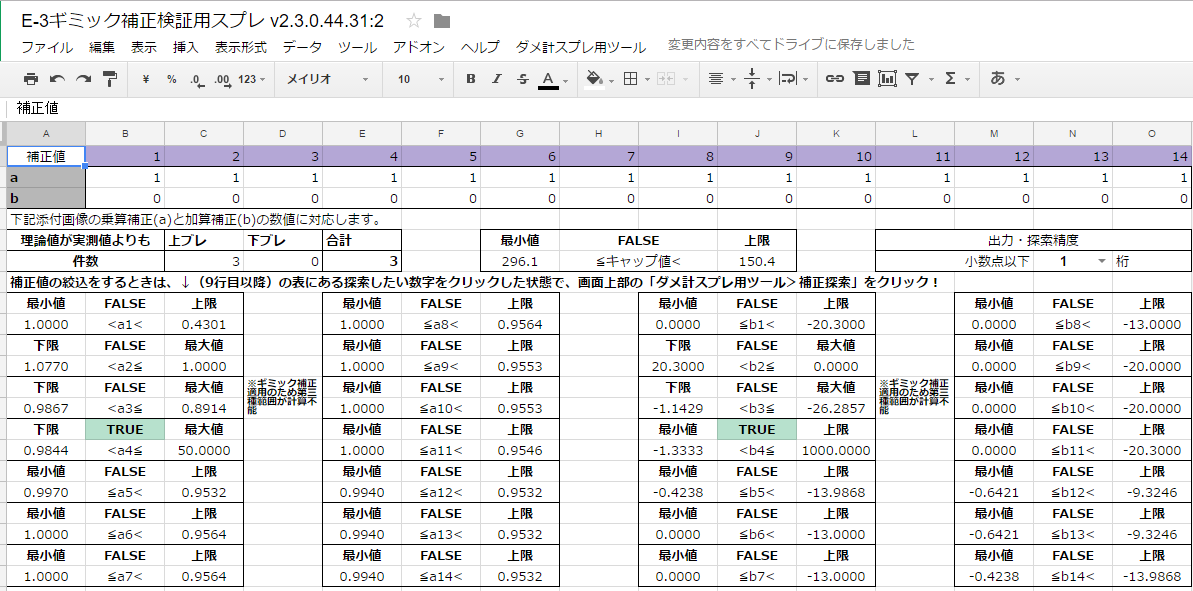Expand the 小数点以下 precision dropdown in the sheet
The width and height of the screenshot is (1193, 591).
pos(1102,260)
